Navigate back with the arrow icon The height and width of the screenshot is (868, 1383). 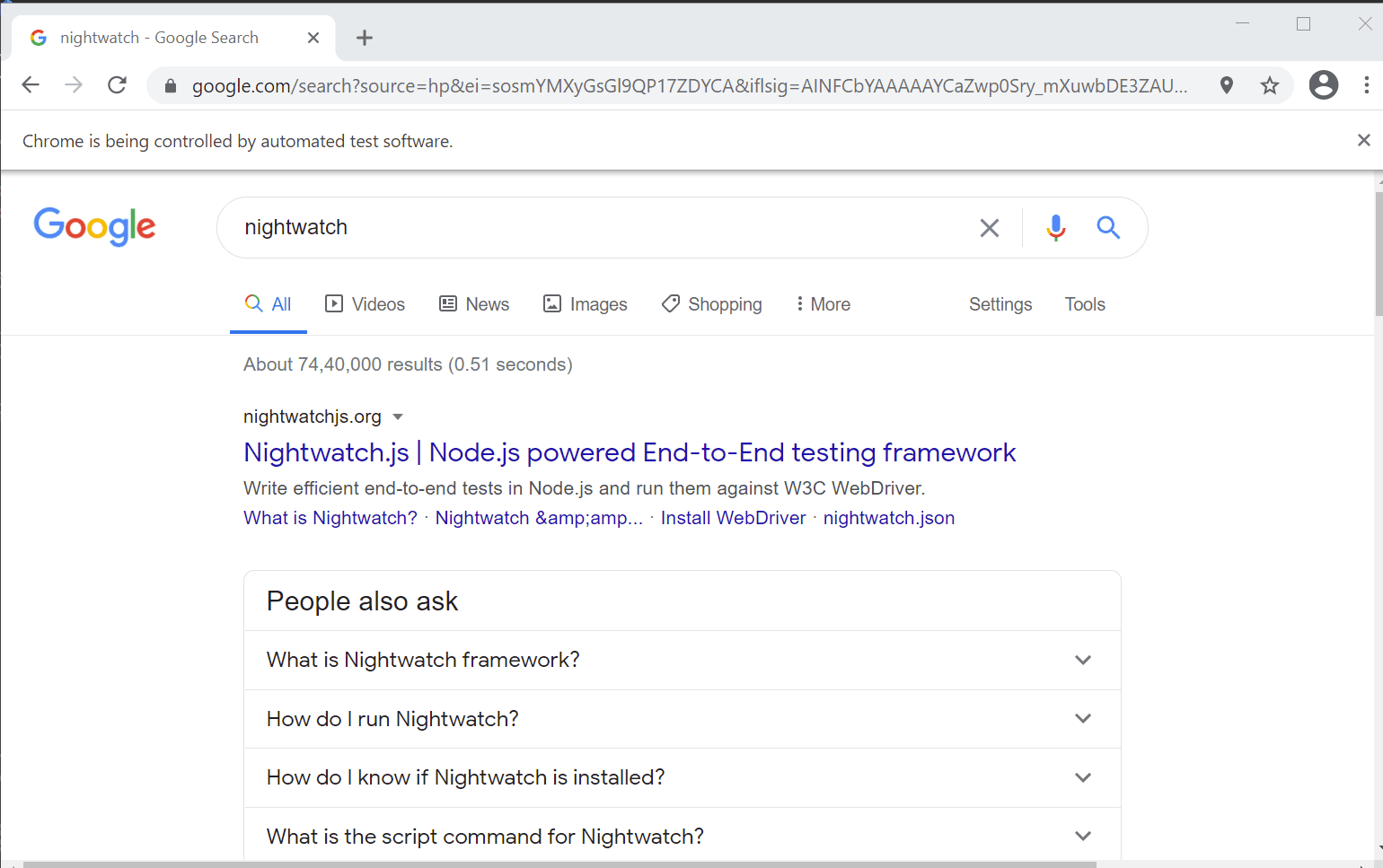[30, 84]
